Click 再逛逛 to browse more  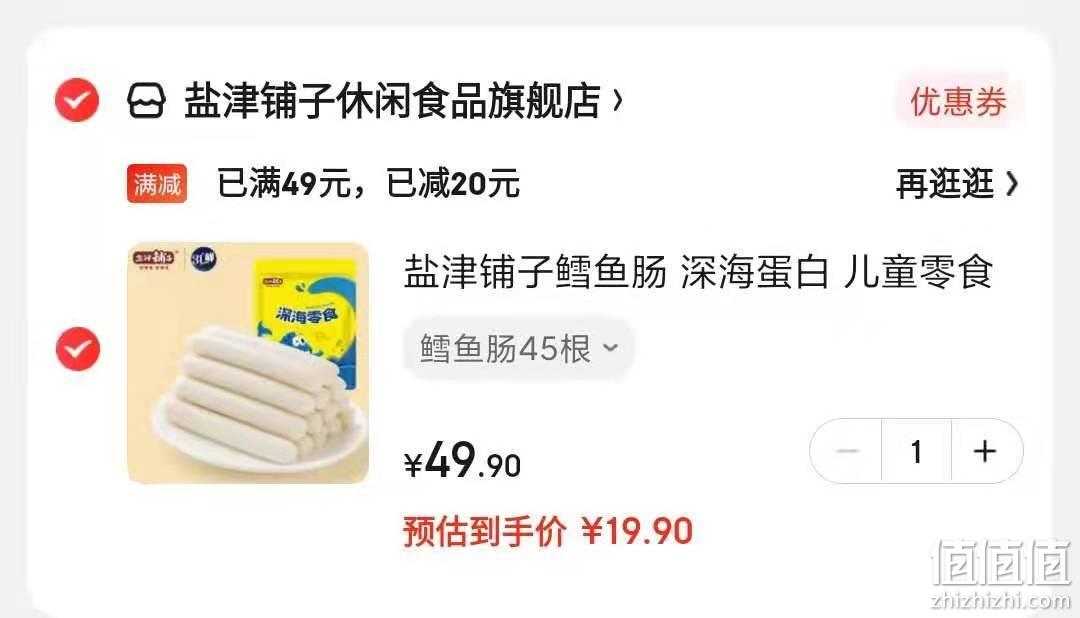coord(944,184)
